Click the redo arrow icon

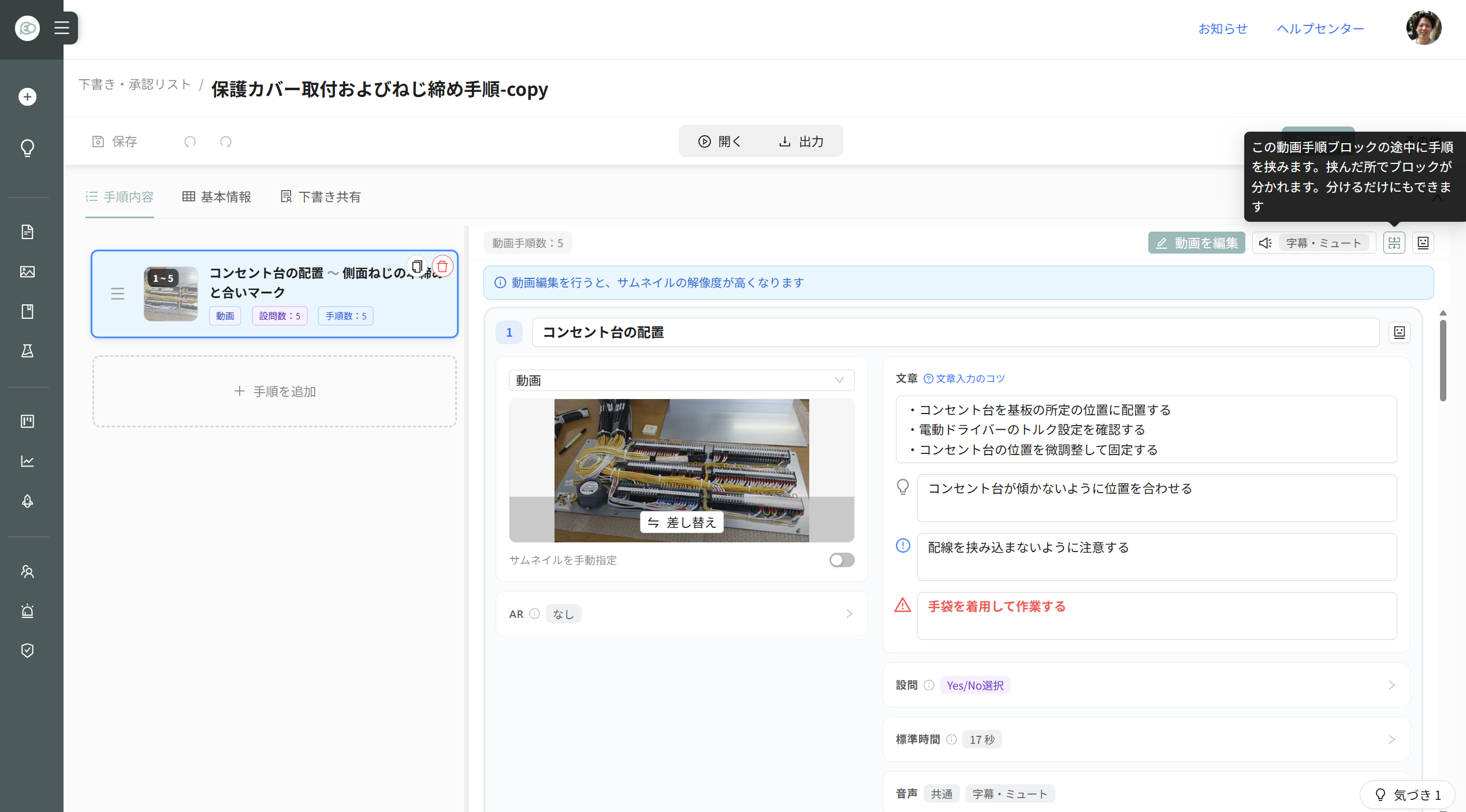[x=226, y=141]
